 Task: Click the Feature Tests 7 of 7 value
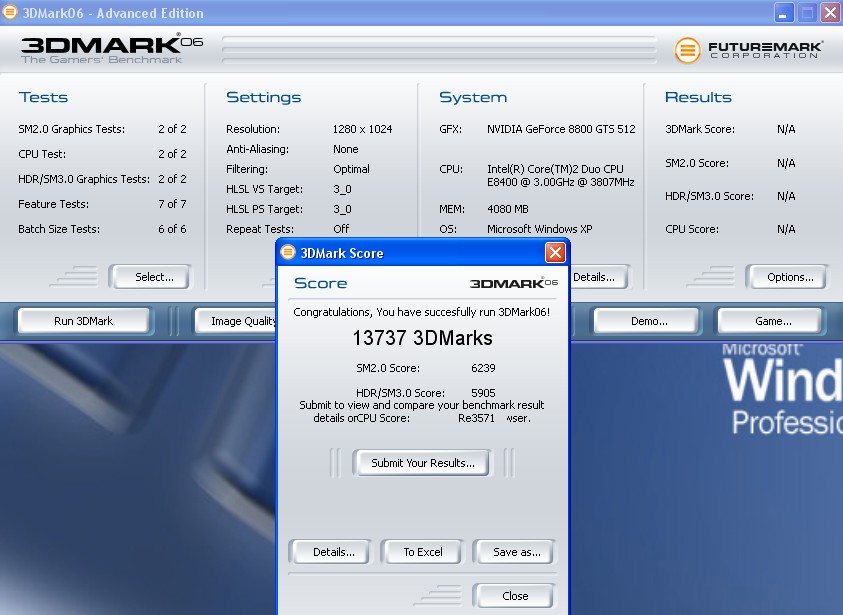pyautogui.click(x=172, y=204)
